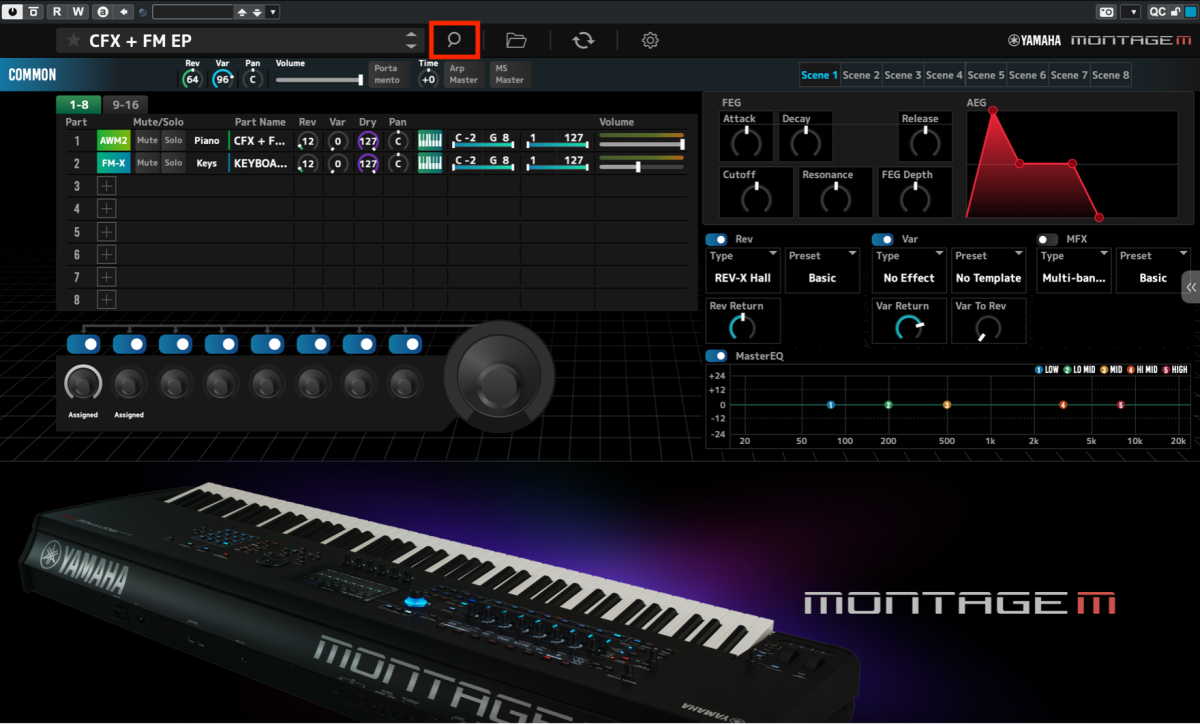The width and height of the screenshot is (1200, 725).
Task: Select the Scene 8 tab
Action: [1111, 75]
